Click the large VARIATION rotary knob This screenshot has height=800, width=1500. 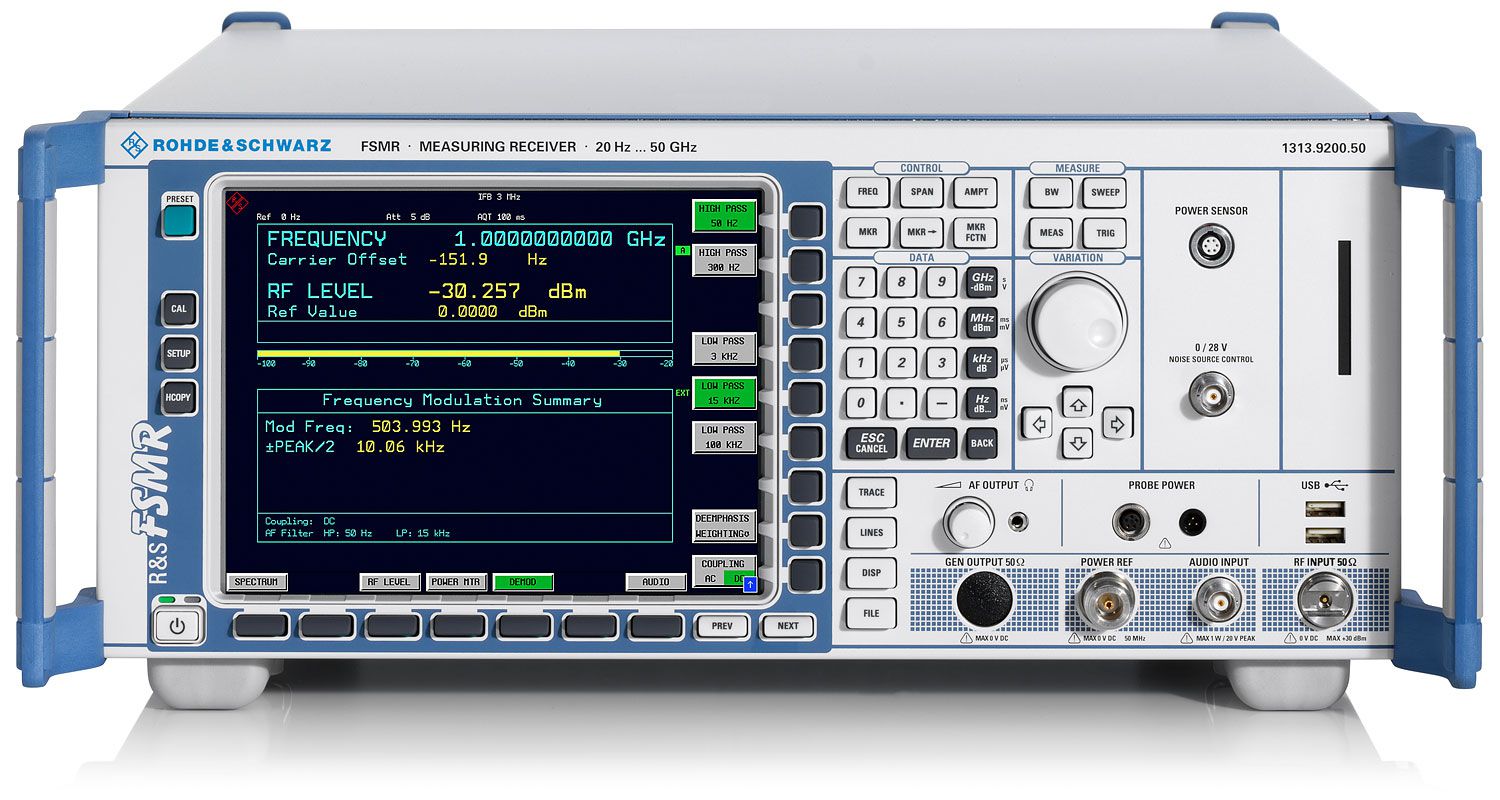point(1078,321)
